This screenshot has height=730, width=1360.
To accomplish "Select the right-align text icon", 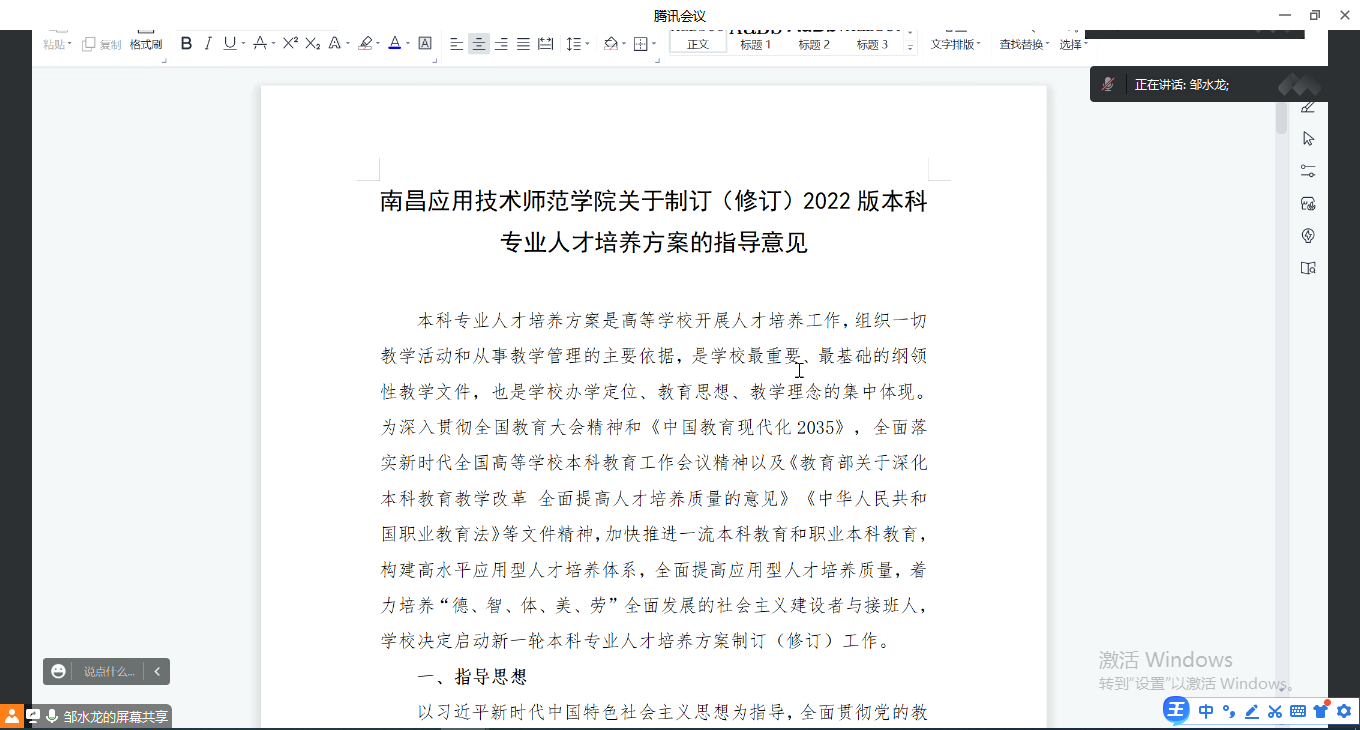I will click(x=501, y=44).
